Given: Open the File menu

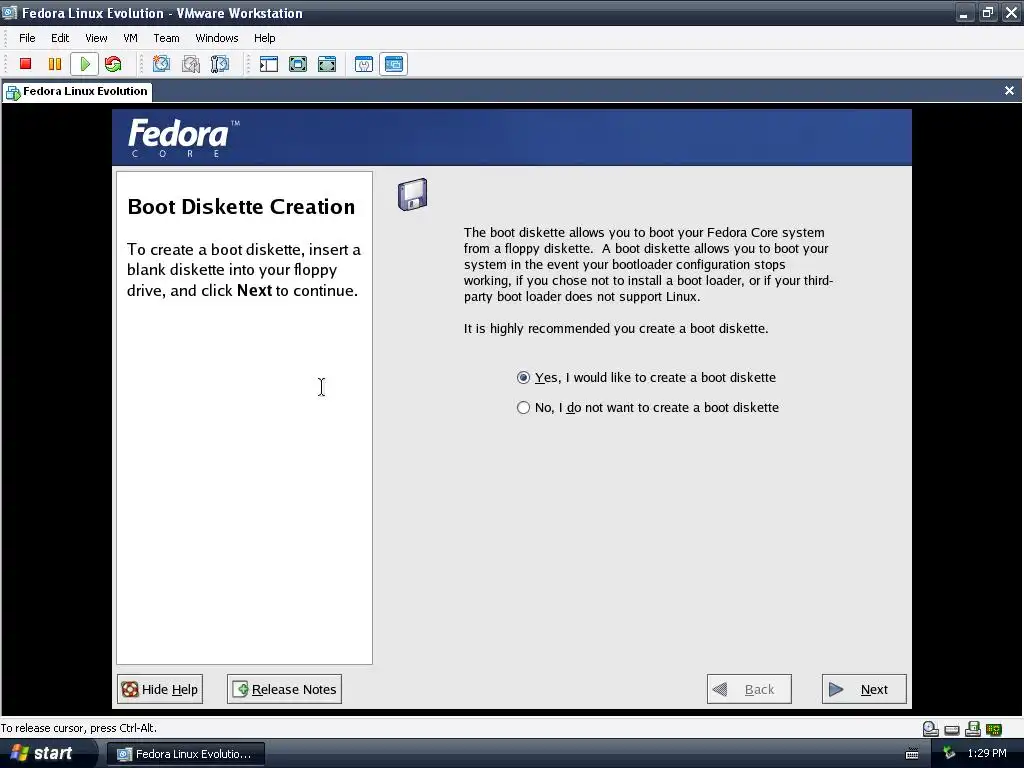Looking at the screenshot, I should (x=27, y=38).
